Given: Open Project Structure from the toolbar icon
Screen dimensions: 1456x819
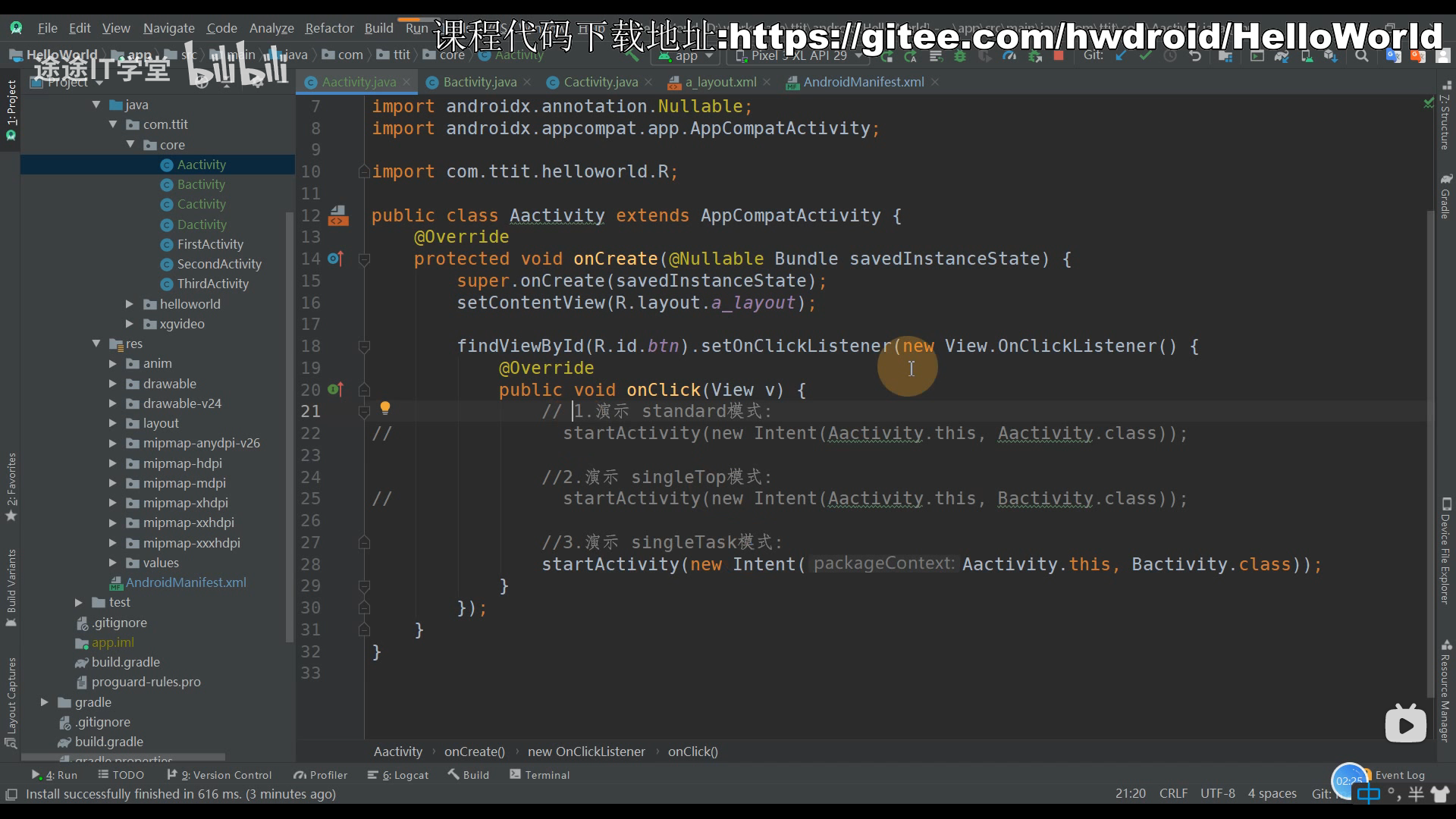Looking at the screenshot, I should point(1225,55).
